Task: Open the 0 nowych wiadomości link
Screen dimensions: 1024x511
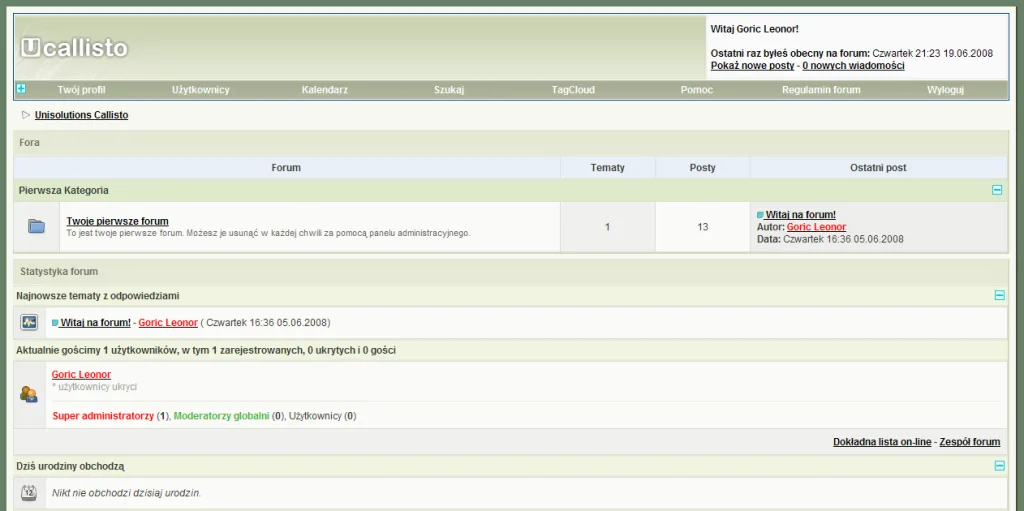Action: [x=853, y=65]
